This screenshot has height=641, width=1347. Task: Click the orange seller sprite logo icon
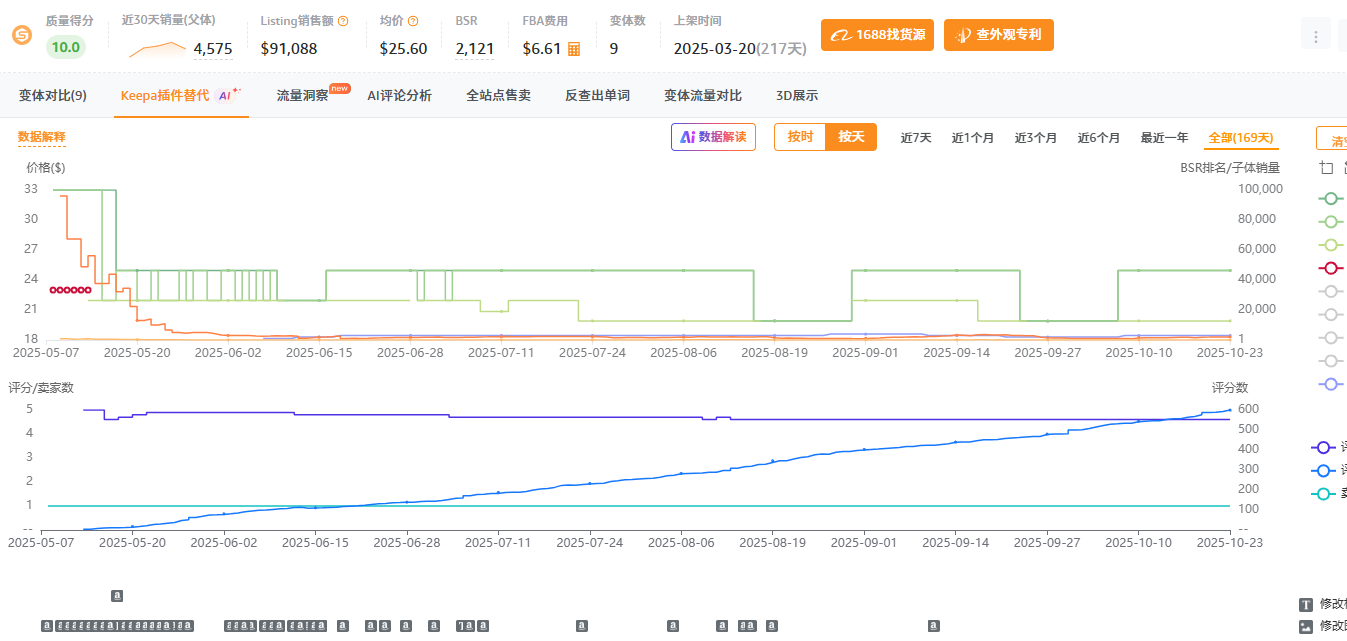[22, 36]
